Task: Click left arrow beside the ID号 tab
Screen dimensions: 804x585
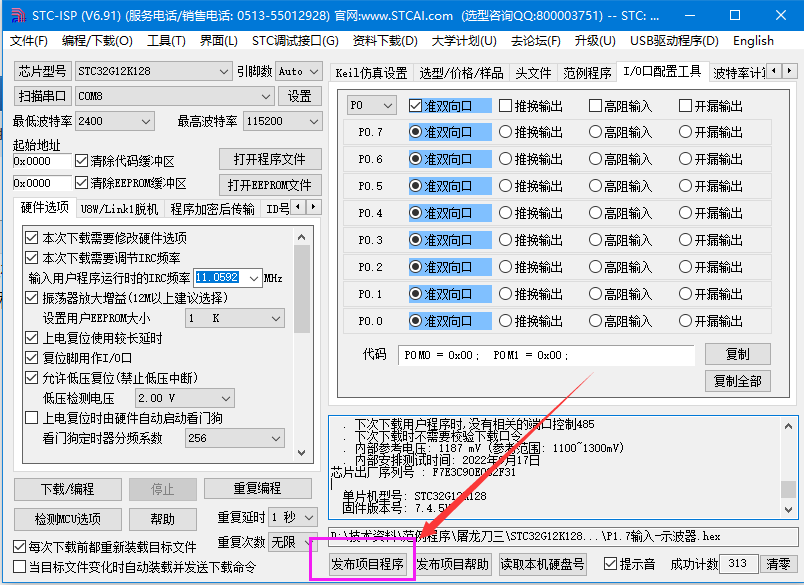Action: [x=298, y=207]
